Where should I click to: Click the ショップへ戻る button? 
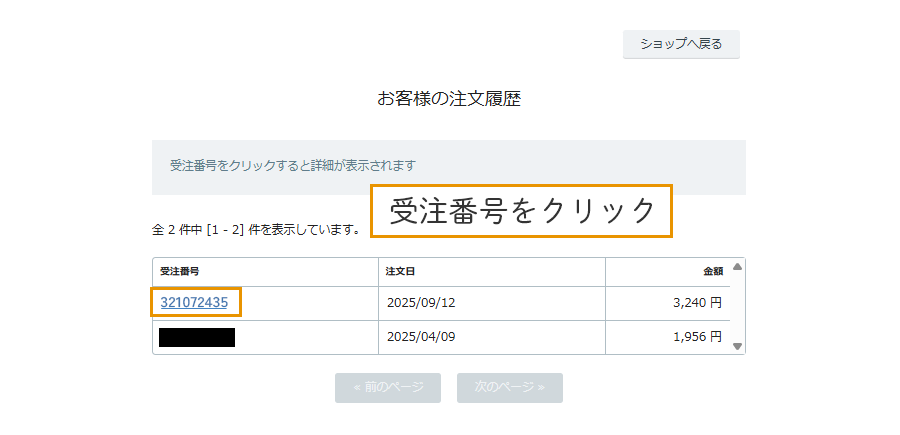(681, 44)
